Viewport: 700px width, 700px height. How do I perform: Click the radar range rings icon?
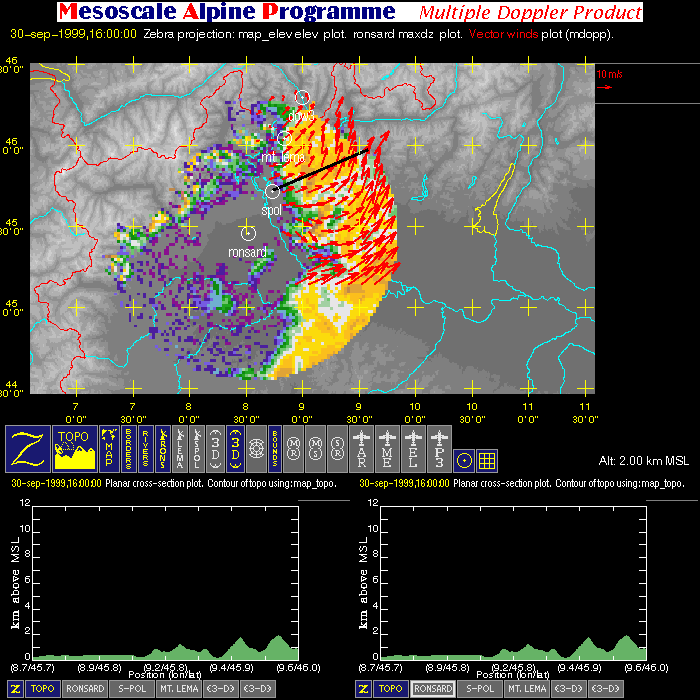[x=253, y=448]
